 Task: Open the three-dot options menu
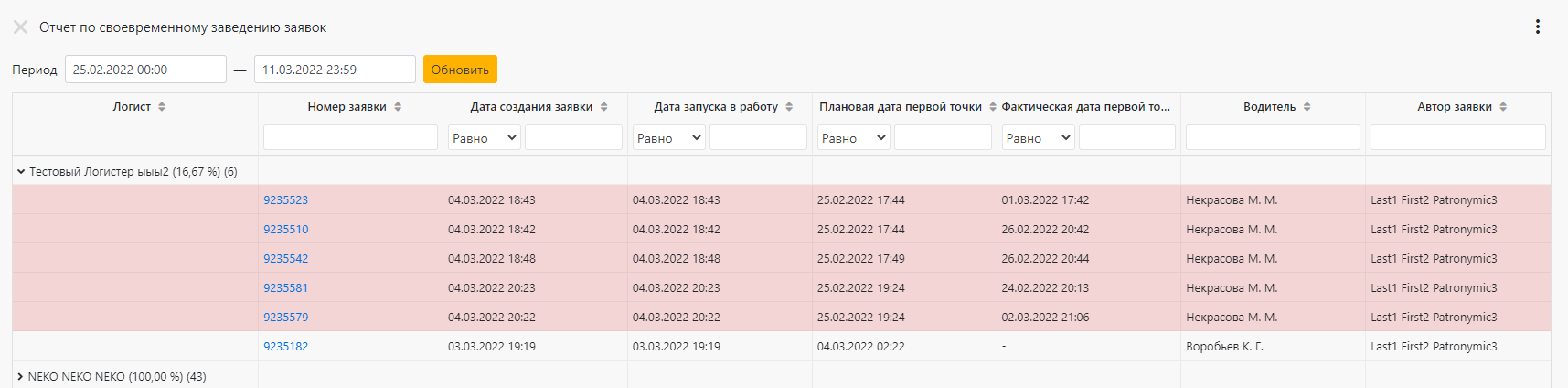tap(1538, 27)
